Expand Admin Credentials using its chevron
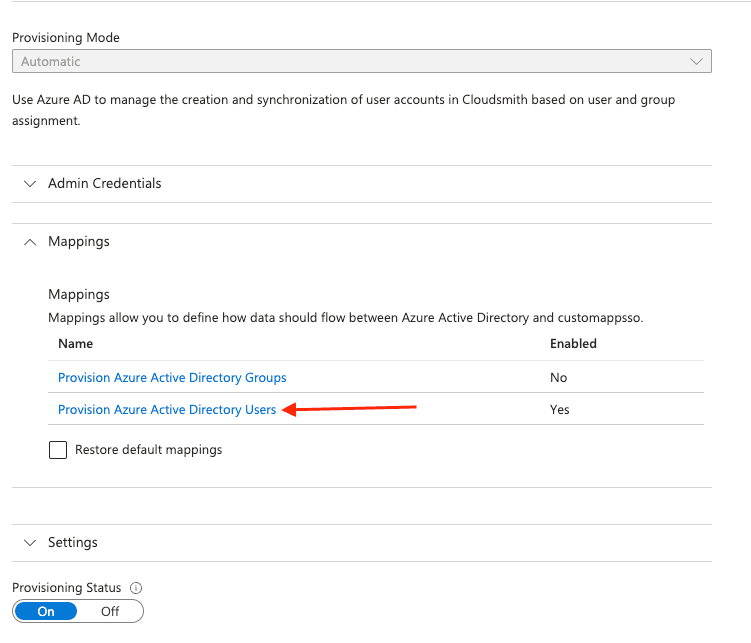 [x=28, y=184]
